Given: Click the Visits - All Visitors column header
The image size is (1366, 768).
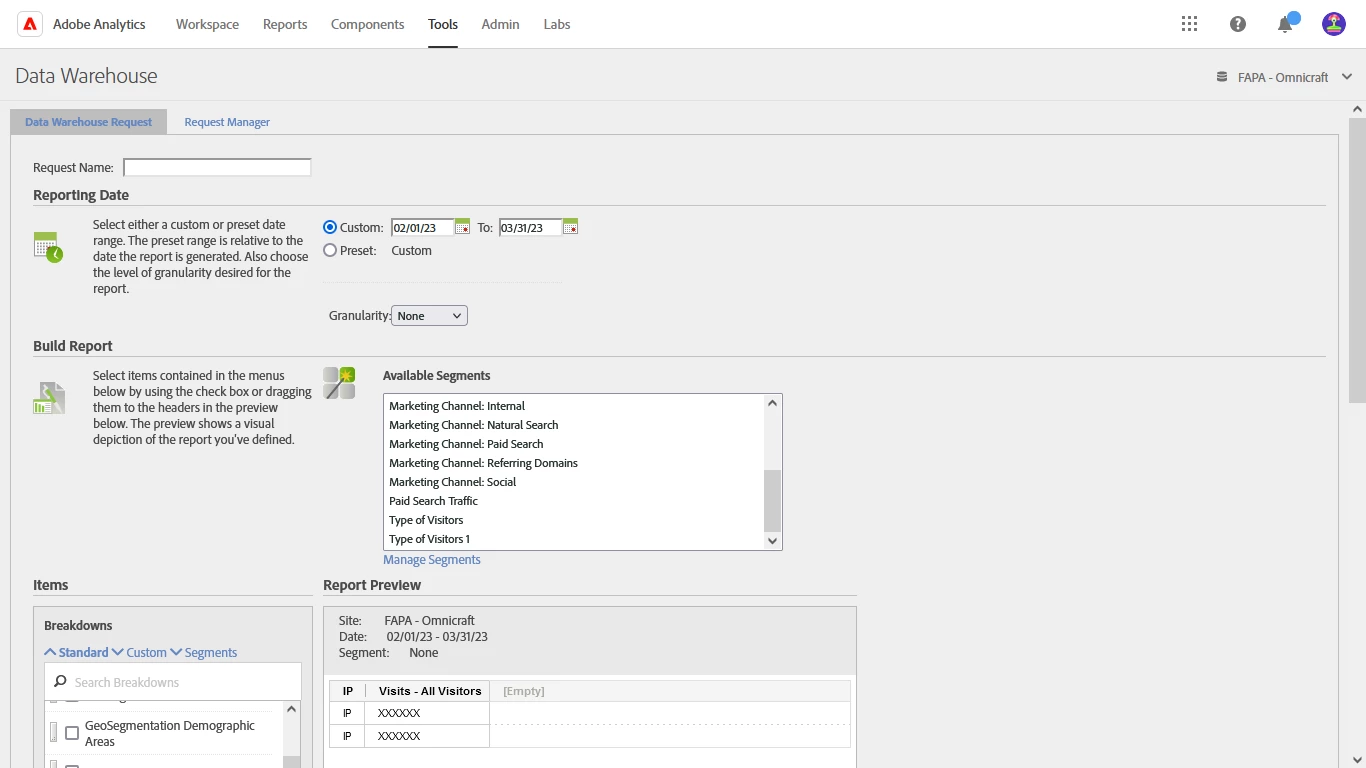Looking at the screenshot, I should tap(429, 691).
